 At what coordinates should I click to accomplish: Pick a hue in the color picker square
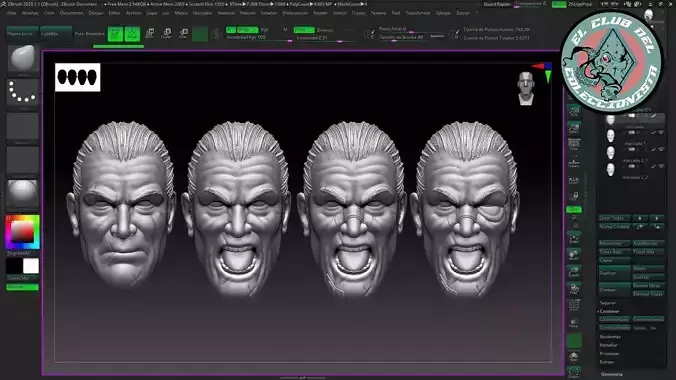[22, 232]
